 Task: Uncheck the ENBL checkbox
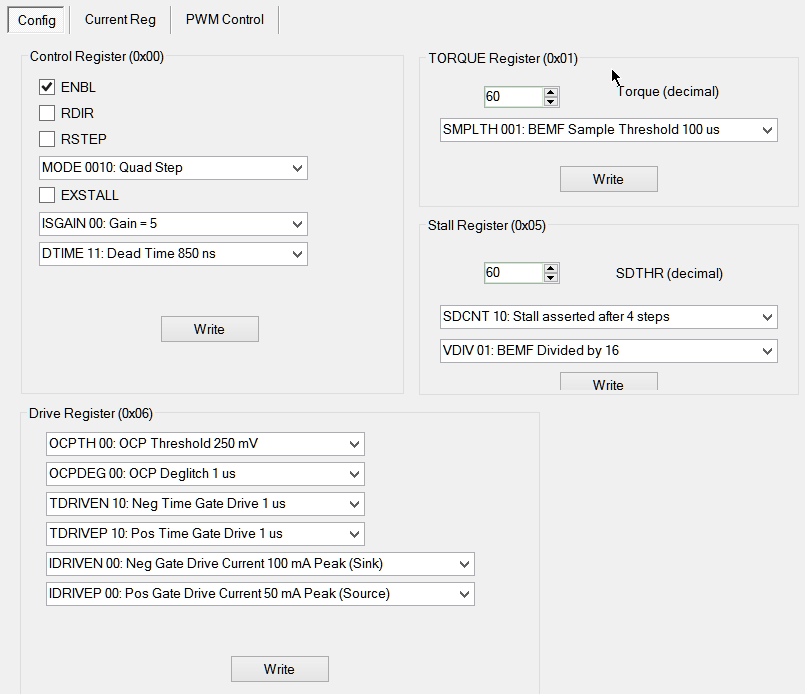(x=47, y=87)
